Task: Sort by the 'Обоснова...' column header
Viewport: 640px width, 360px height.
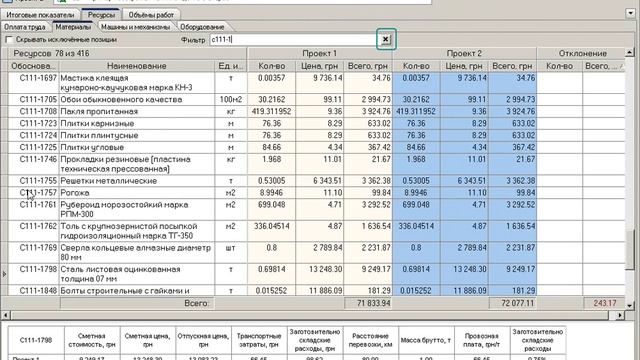Action: coord(32,66)
